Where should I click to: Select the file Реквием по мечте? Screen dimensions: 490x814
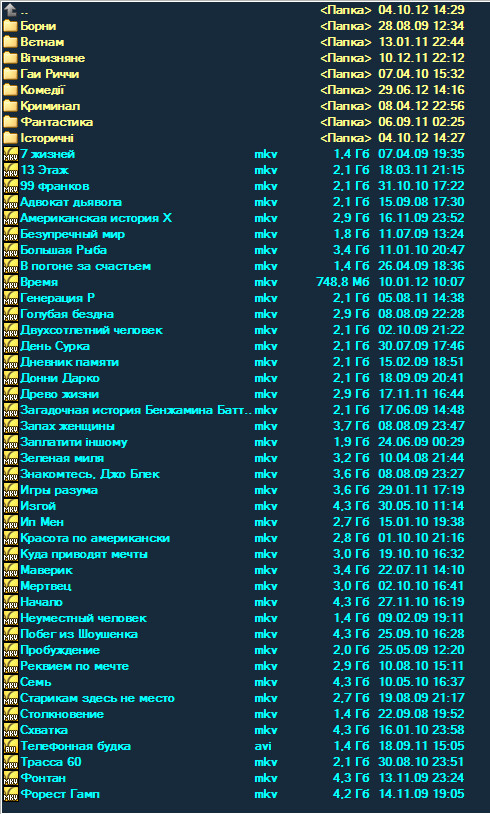point(74,667)
